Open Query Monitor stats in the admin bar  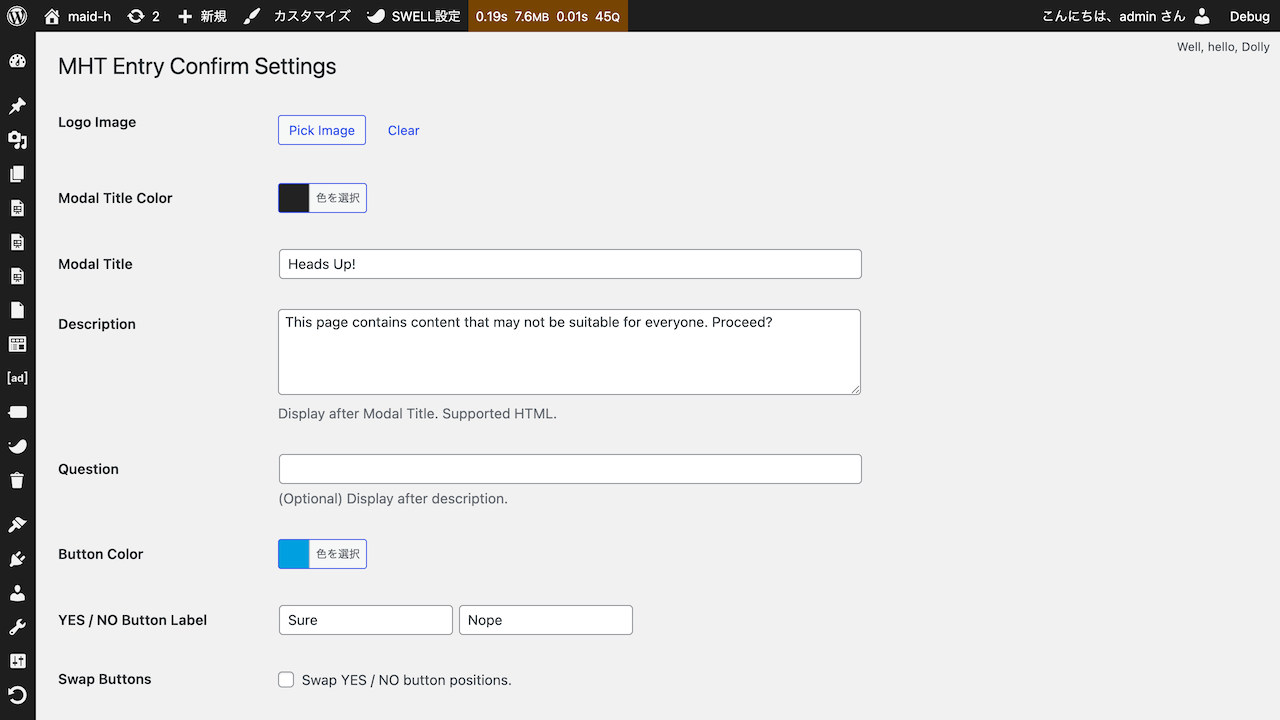[548, 16]
